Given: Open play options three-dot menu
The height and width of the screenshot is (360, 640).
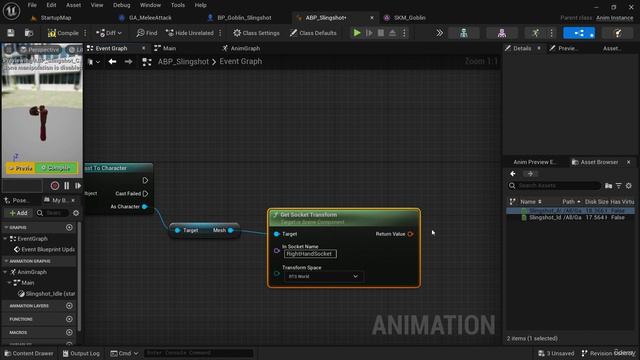Looking at the screenshot, I should point(404,33).
